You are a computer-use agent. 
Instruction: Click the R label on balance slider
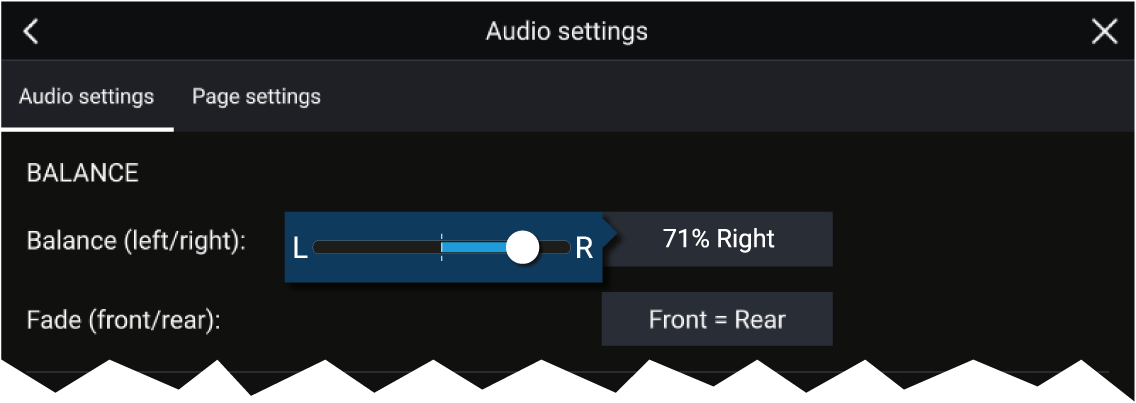(584, 249)
